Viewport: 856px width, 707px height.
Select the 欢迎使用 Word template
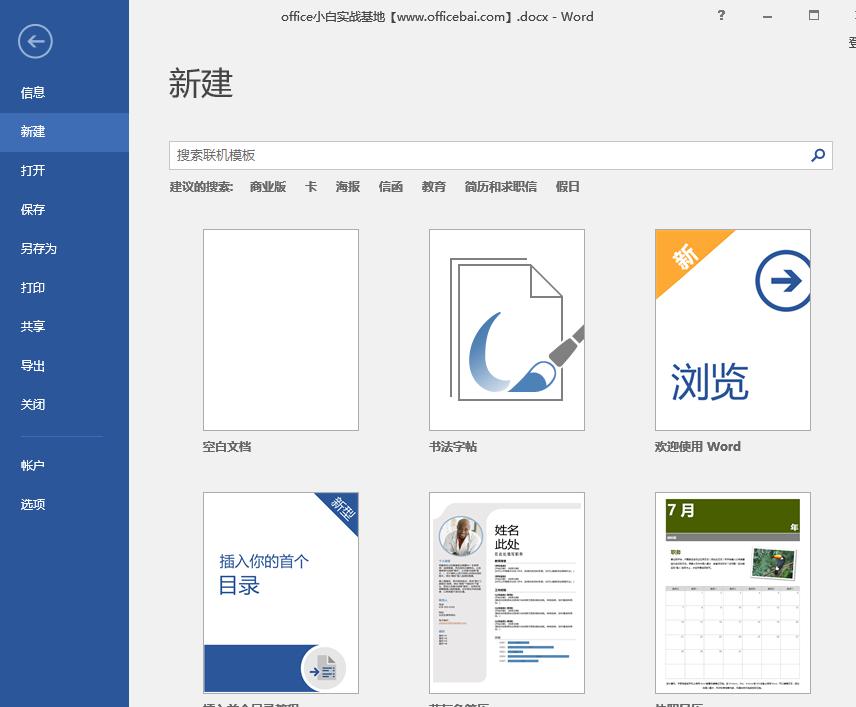[732, 330]
